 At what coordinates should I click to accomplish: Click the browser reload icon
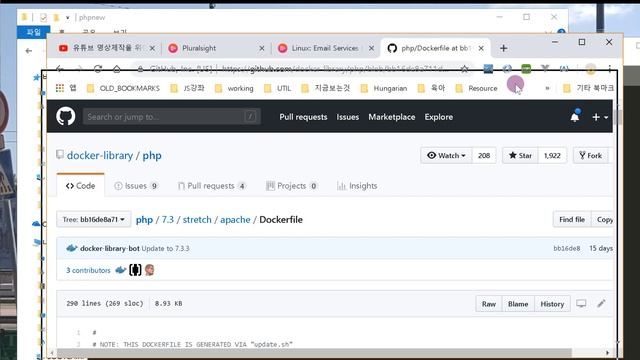pos(98,69)
